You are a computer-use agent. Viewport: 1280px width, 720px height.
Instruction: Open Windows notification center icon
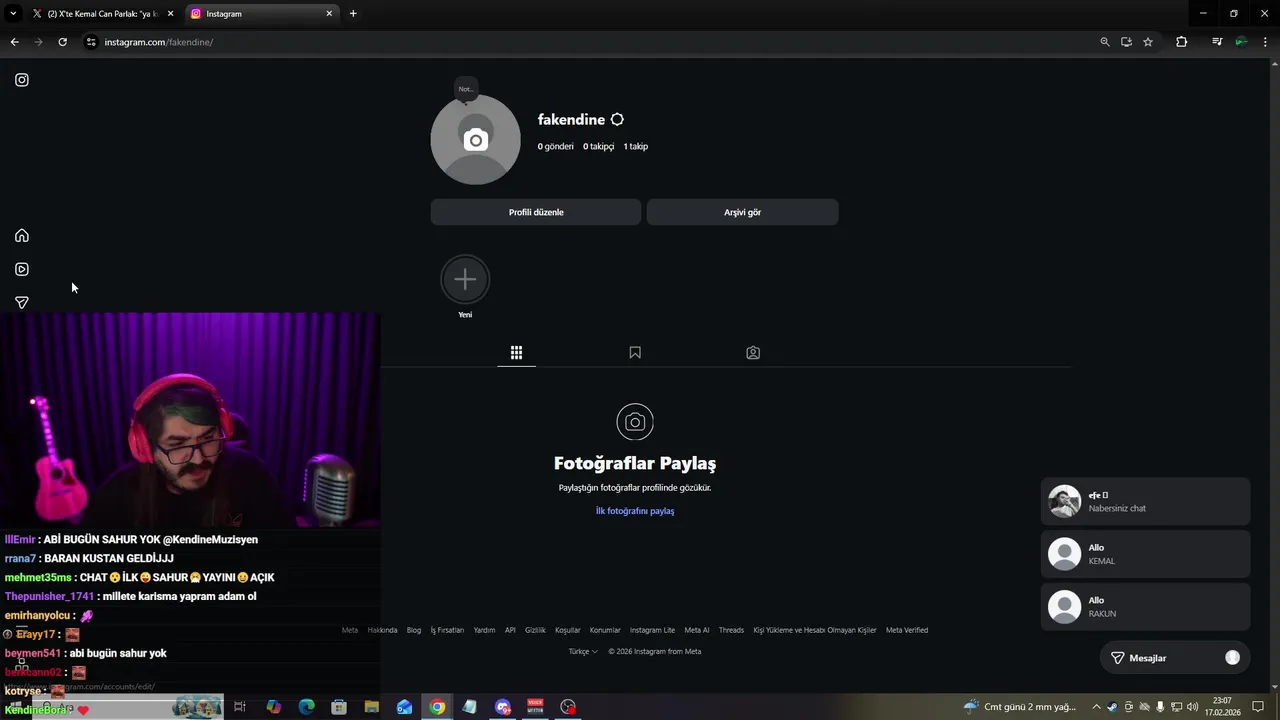click(x=1258, y=707)
